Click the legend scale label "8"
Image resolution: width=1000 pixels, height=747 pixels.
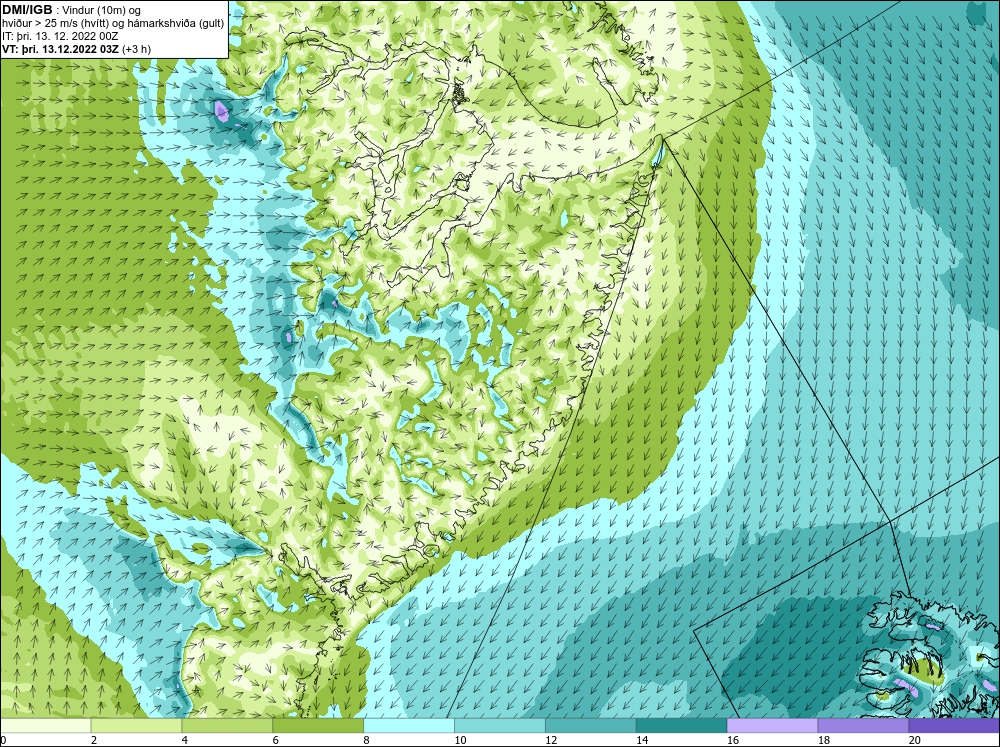click(367, 740)
